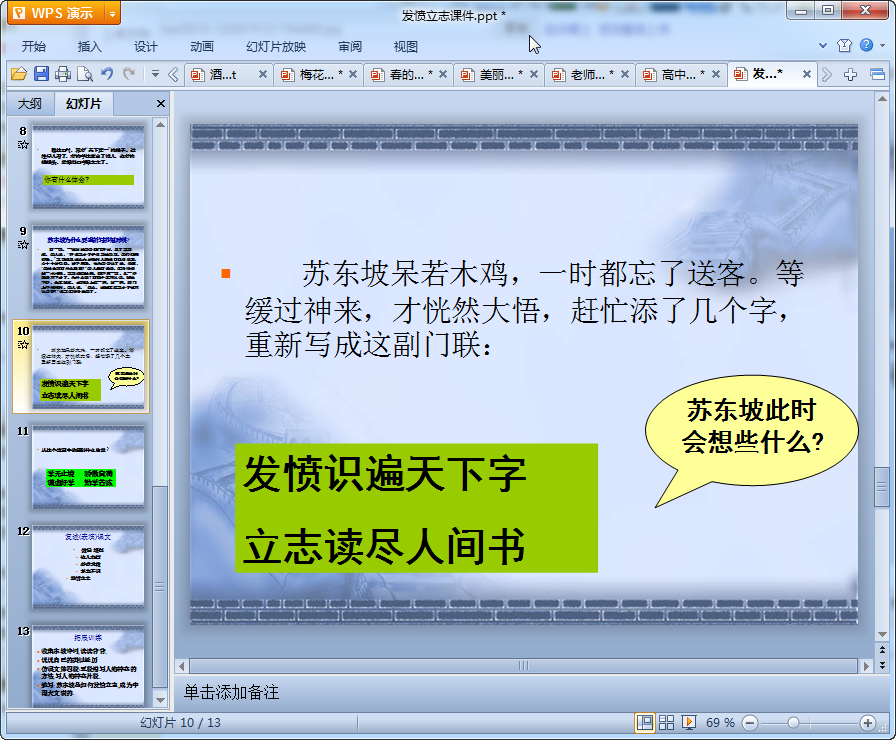This screenshot has height=740, width=896.
Task: Switch to slide sorter view icon
Action: pos(666,723)
